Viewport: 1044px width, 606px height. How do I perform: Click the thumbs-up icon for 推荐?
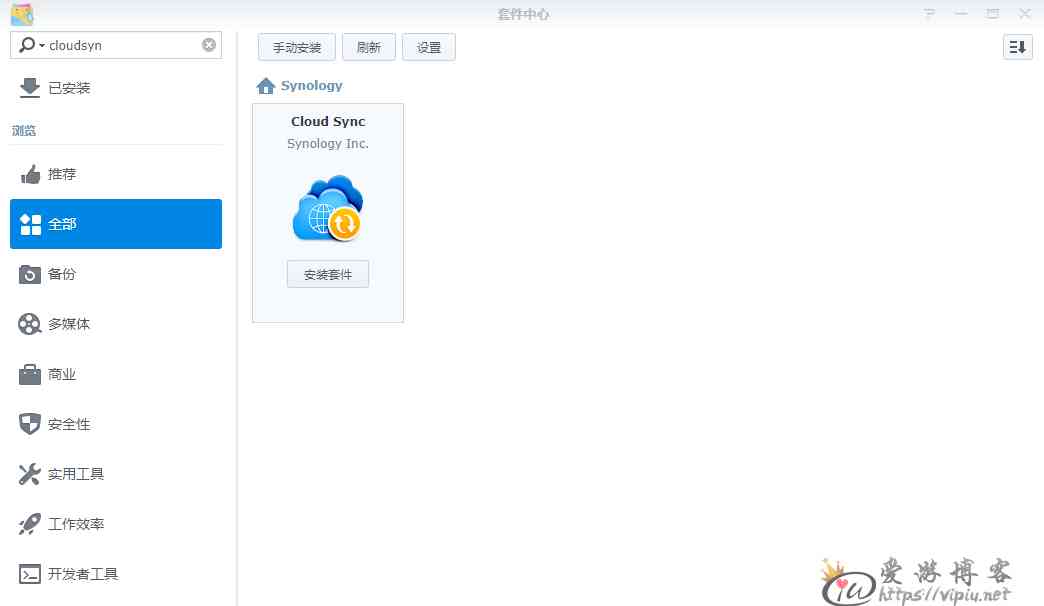(30, 174)
